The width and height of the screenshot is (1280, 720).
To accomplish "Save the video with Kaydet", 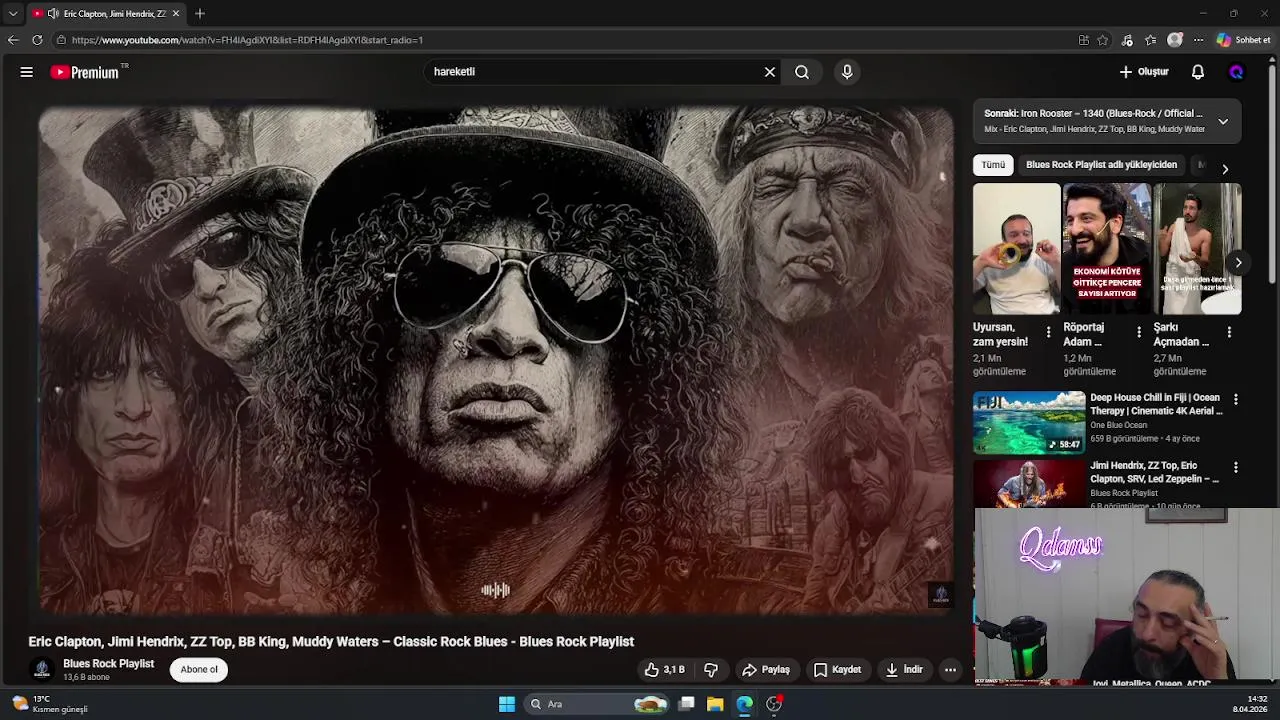I will pyautogui.click(x=837, y=670).
